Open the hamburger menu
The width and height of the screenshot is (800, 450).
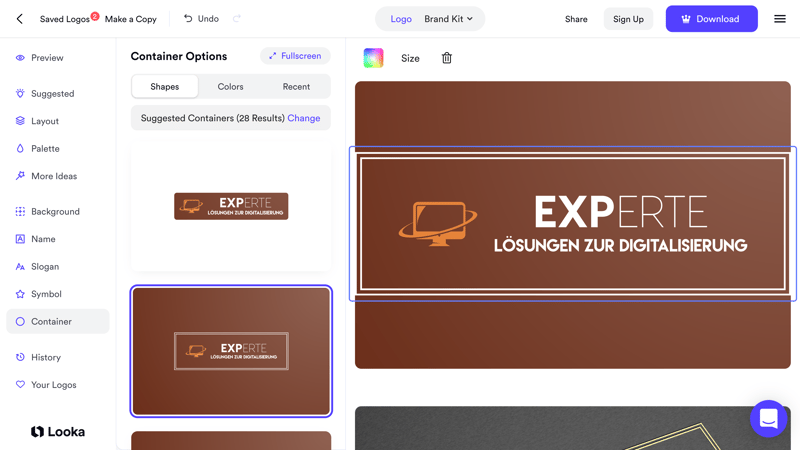(x=780, y=19)
